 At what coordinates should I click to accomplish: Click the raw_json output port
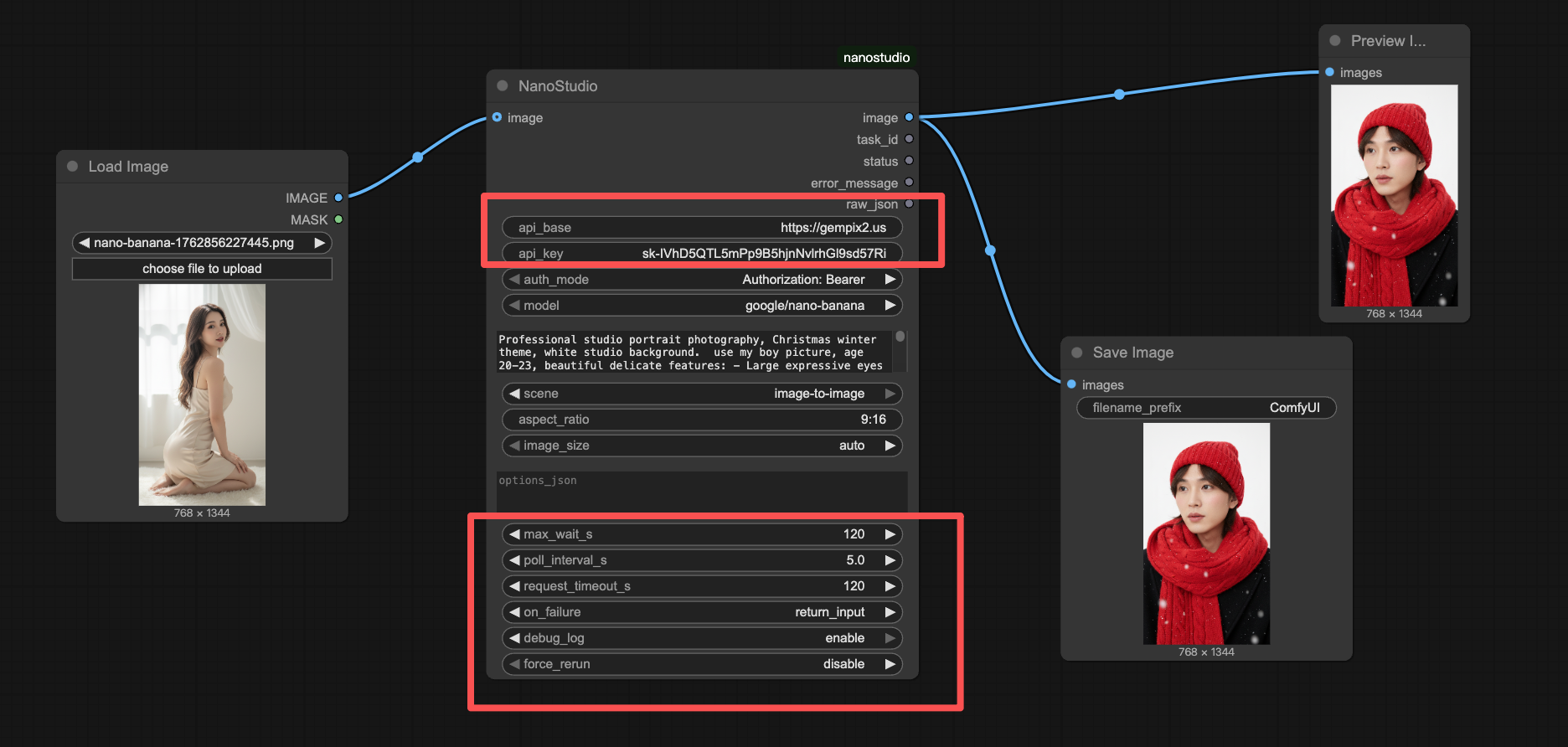[909, 203]
